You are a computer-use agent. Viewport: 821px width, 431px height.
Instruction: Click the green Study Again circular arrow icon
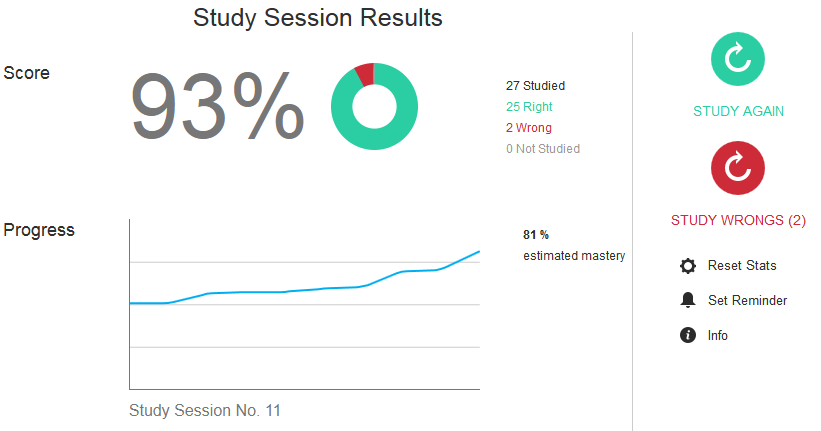tap(737, 59)
